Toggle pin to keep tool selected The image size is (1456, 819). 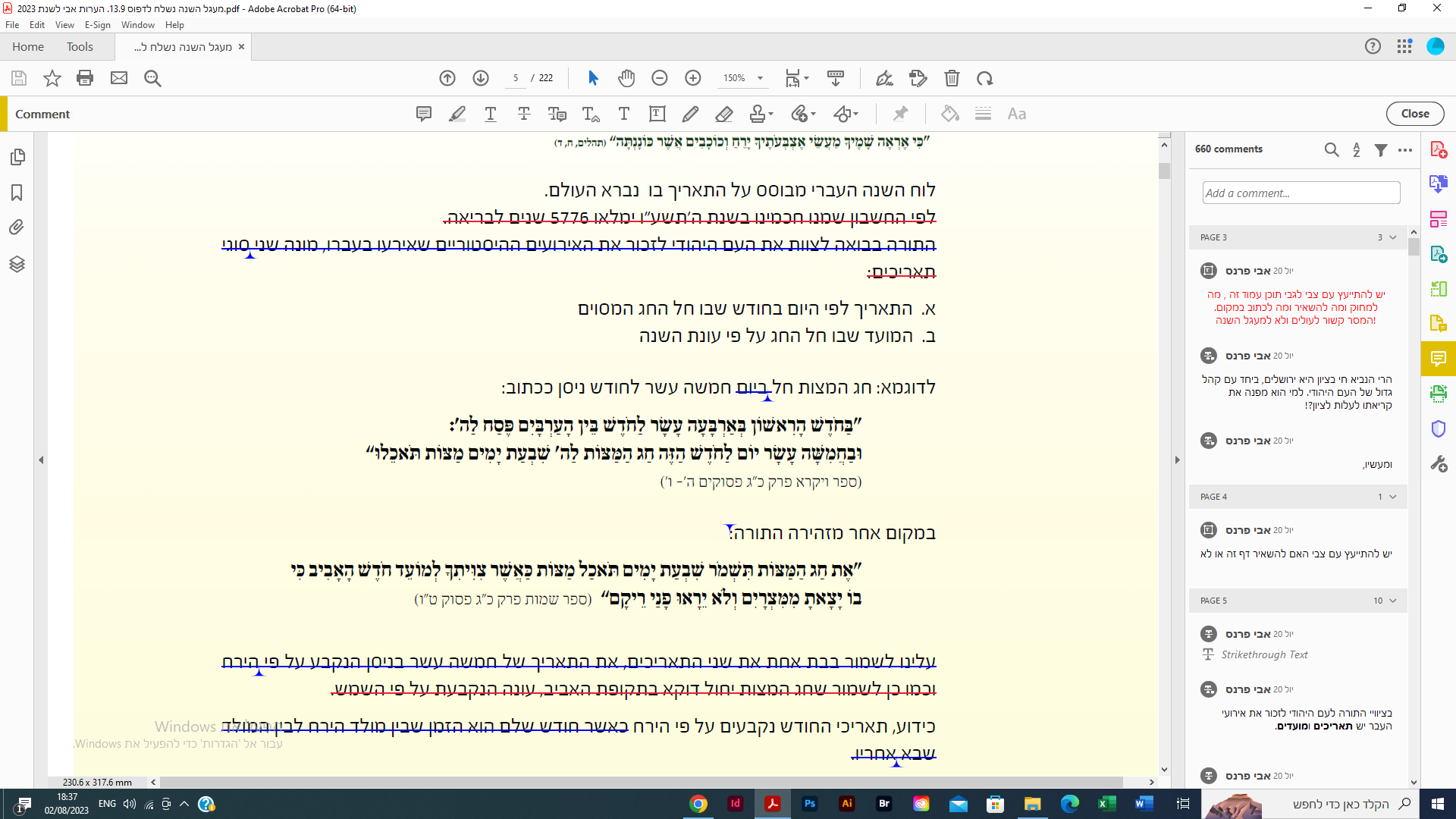900,114
